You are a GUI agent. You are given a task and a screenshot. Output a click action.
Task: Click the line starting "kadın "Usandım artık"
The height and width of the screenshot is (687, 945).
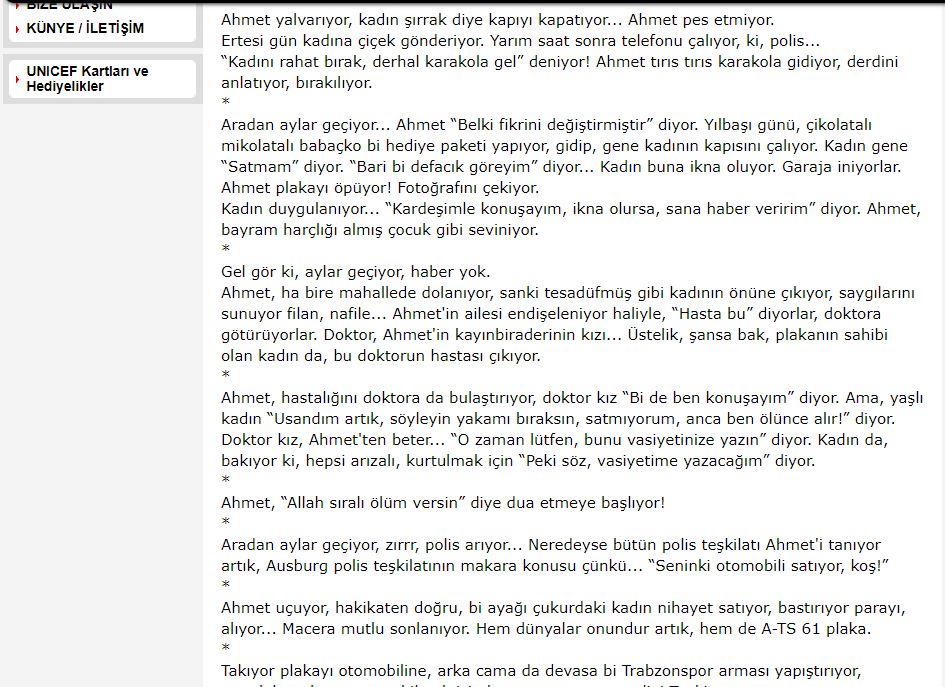(x=558, y=419)
